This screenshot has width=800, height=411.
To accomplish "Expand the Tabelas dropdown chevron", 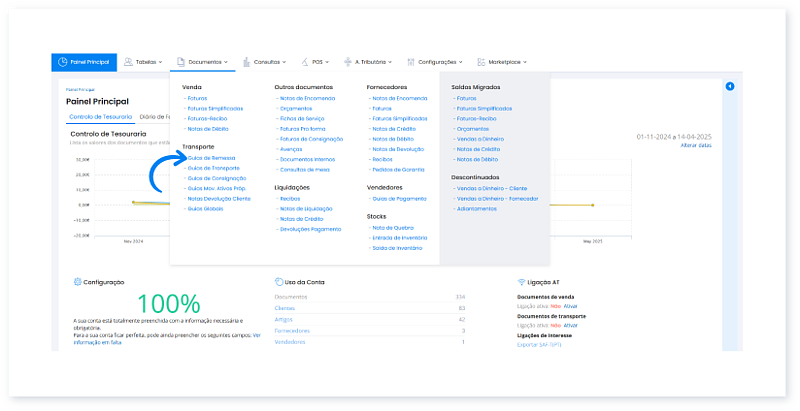I will [x=164, y=62].
